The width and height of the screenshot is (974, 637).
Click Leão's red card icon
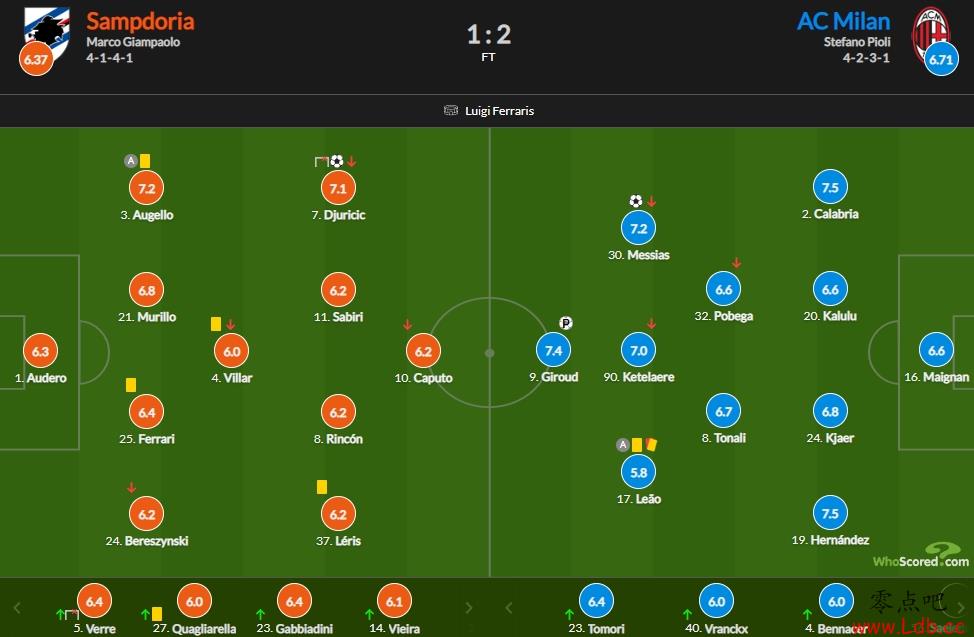click(651, 444)
